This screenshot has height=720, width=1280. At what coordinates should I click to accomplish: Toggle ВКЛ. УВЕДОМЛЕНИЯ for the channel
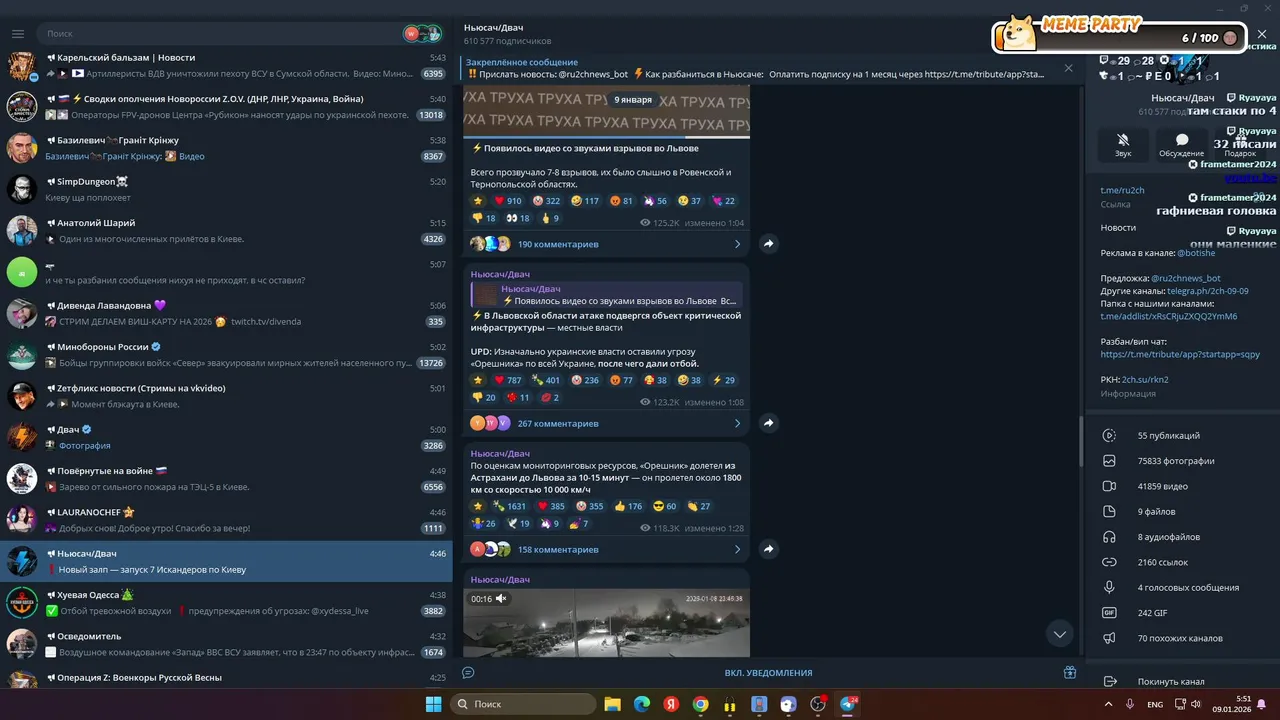[768, 673]
